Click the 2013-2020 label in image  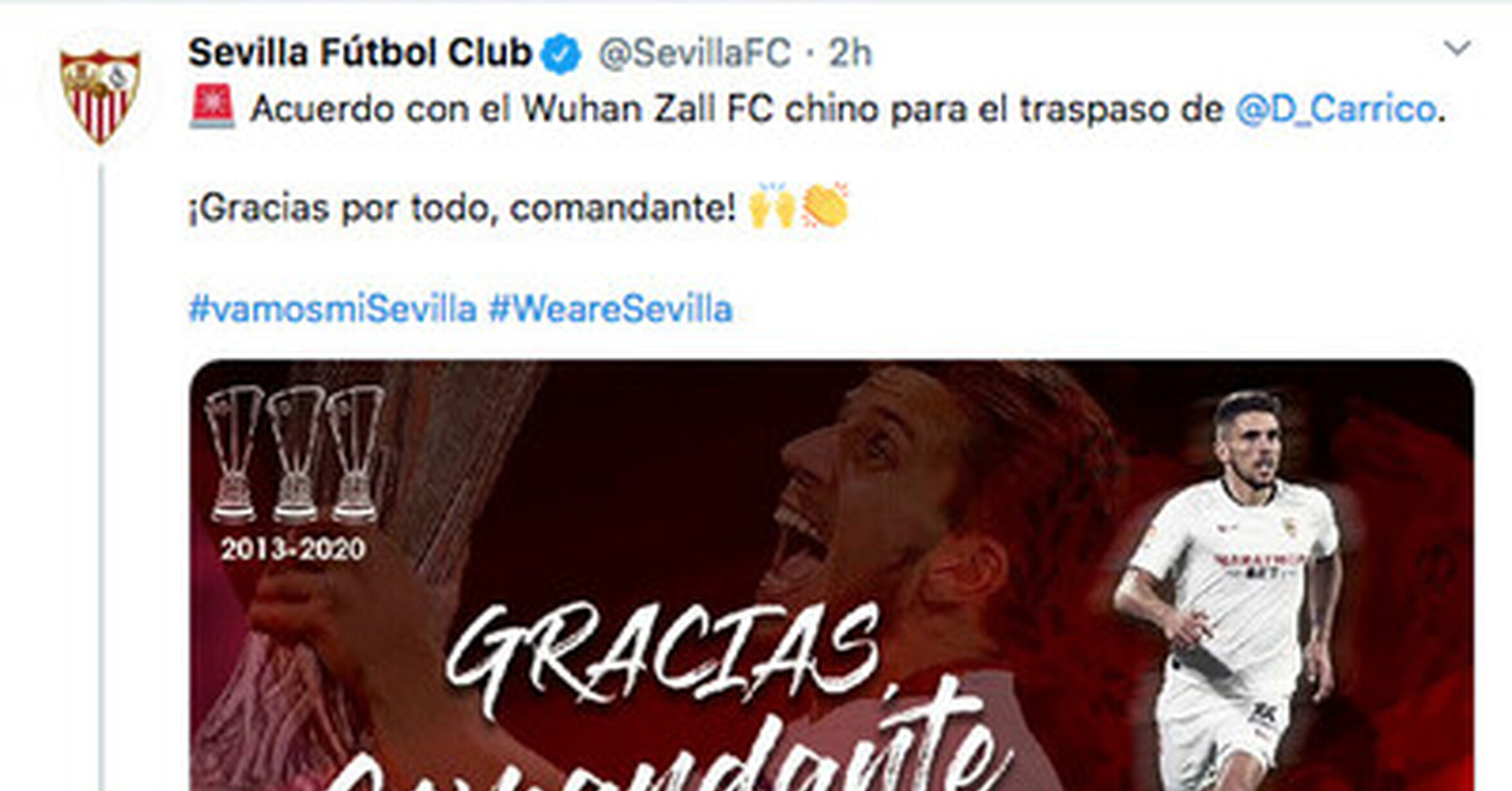coord(293,549)
